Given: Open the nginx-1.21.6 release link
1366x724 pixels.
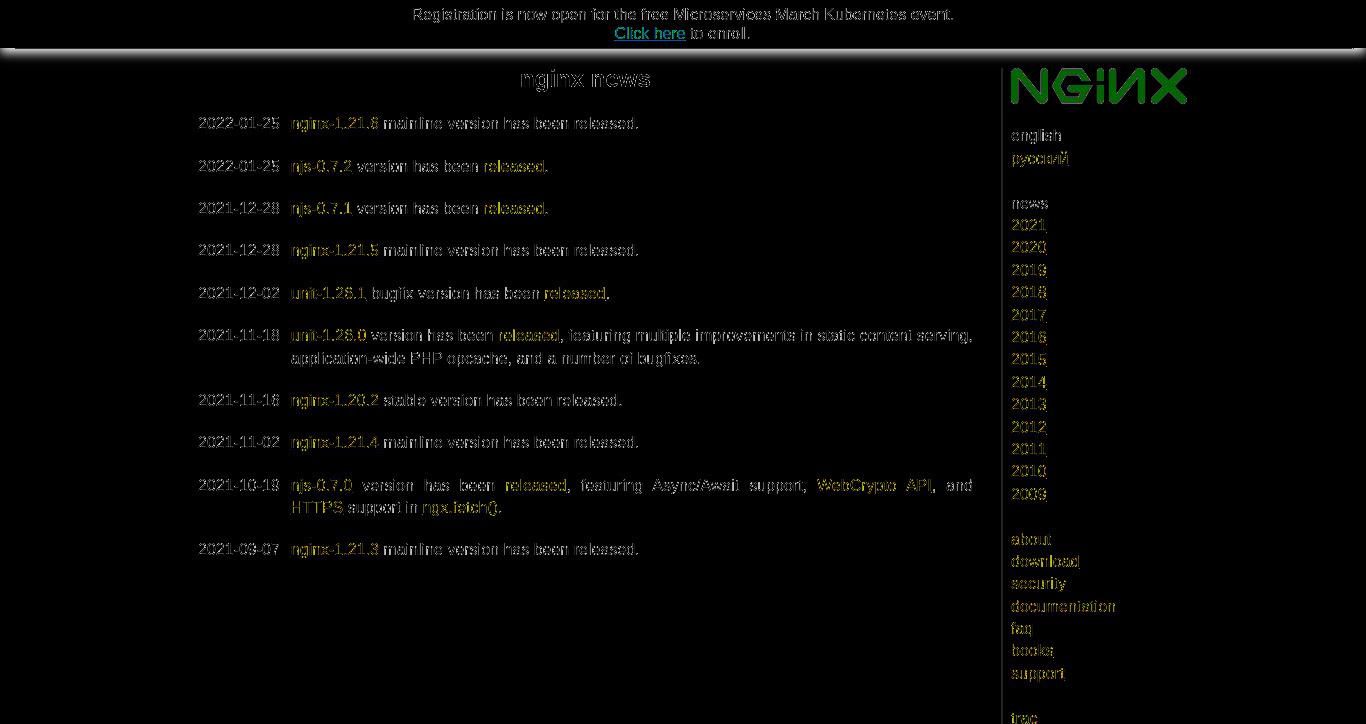Looking at the screenshot, I should pos(335,123).
